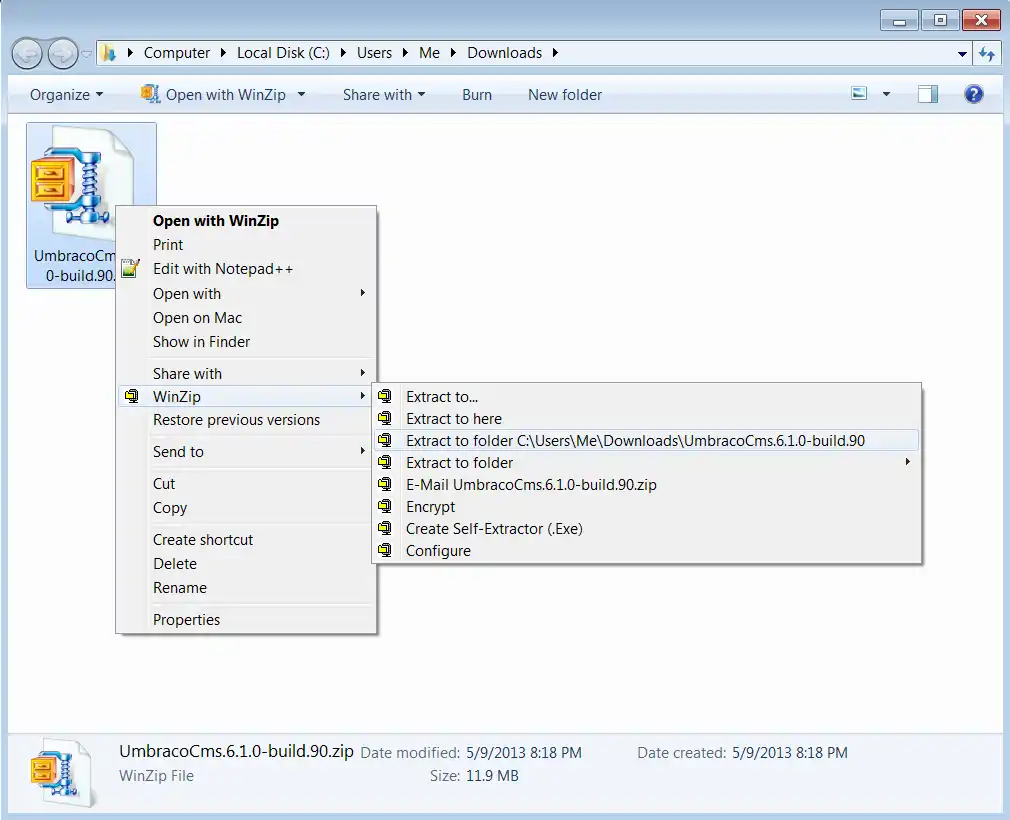Open the Organize dropdown menu
This screenshot has height=820, width=1010.
coord(66,95)
